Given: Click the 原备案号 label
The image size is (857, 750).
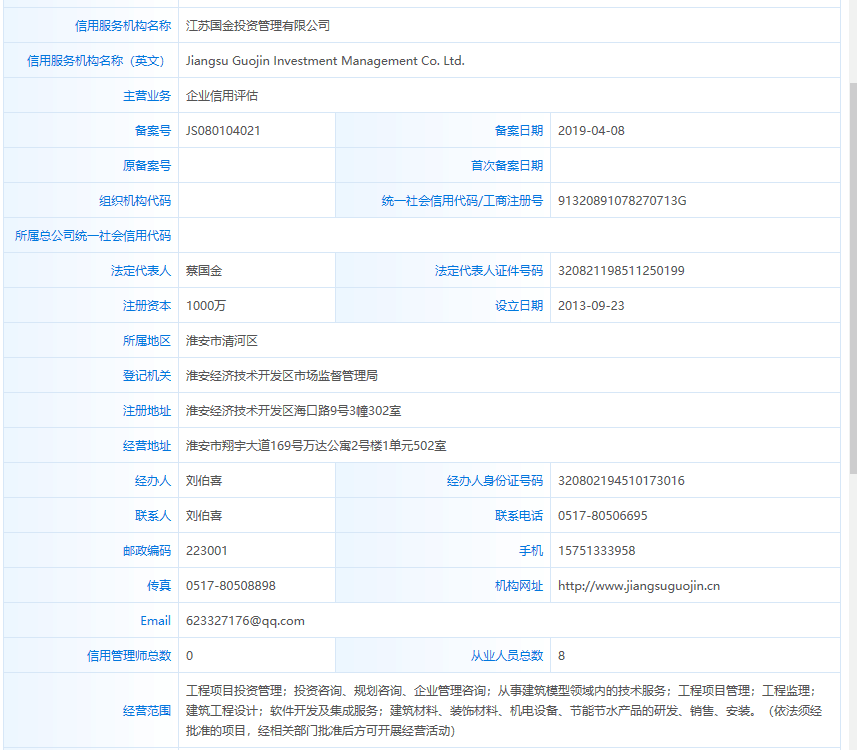Looking at the screenshot, I should [147, 166].
